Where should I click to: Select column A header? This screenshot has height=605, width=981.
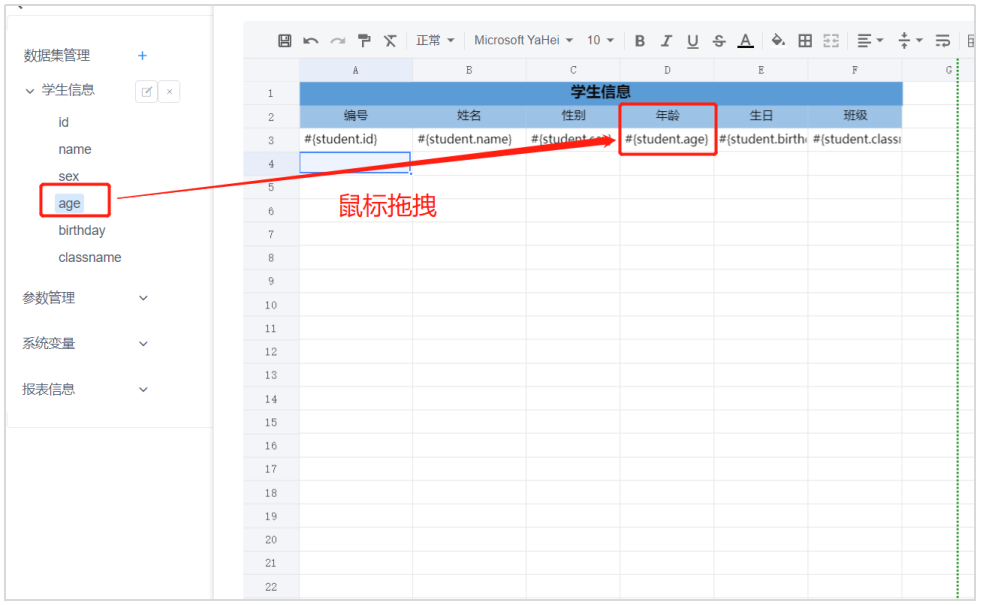point(355,70)
